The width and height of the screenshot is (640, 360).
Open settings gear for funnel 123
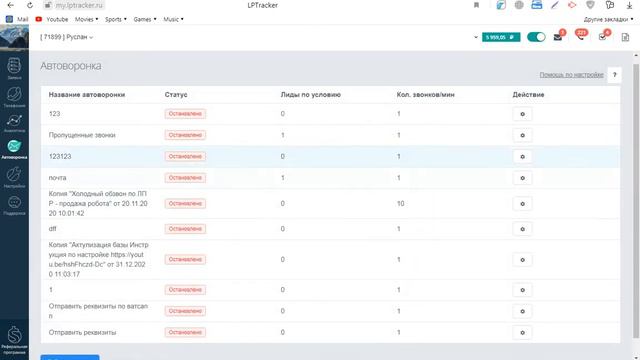pyautogui.click(x=522, y=114)
